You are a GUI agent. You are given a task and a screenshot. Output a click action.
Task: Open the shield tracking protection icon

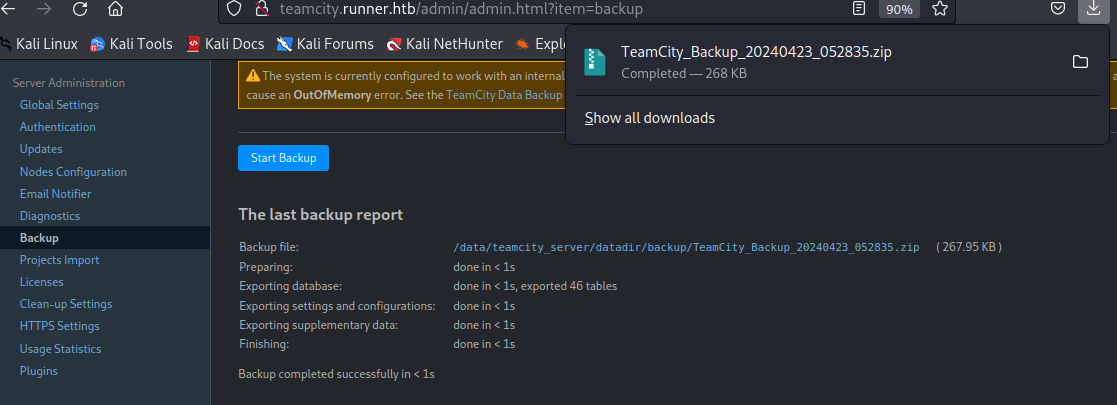coord(234,9)
